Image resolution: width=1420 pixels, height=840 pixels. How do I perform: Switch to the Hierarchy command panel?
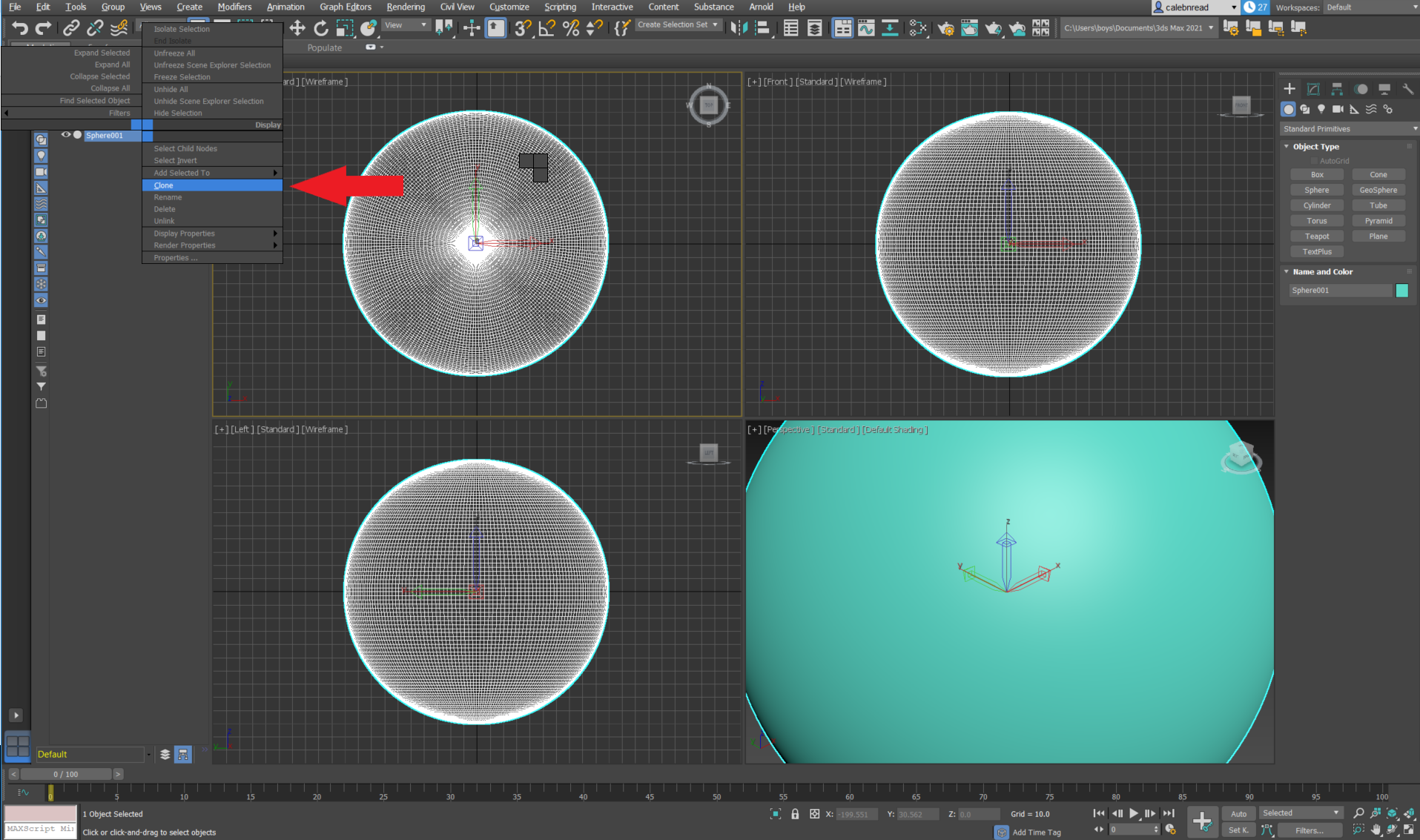click(x=1337, y=89)
